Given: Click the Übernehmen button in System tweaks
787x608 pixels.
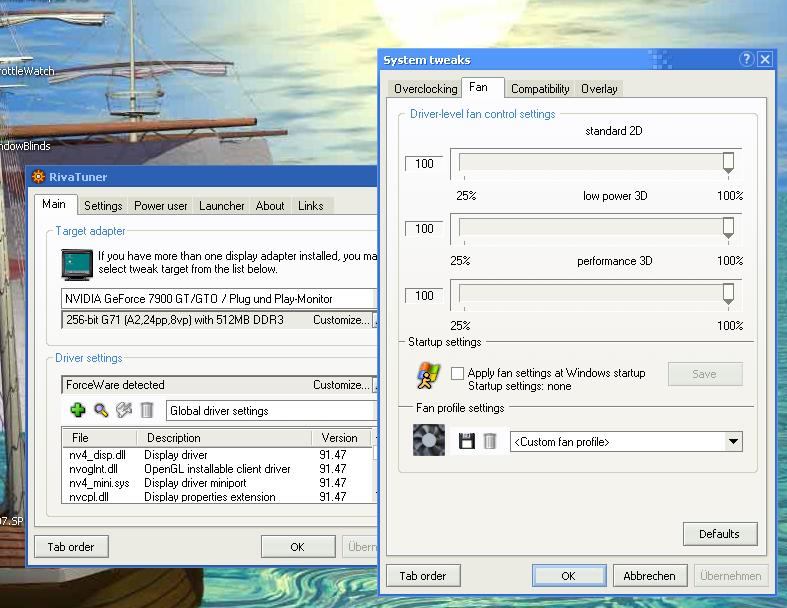Looking at the screenshot, I should [731, 576].
